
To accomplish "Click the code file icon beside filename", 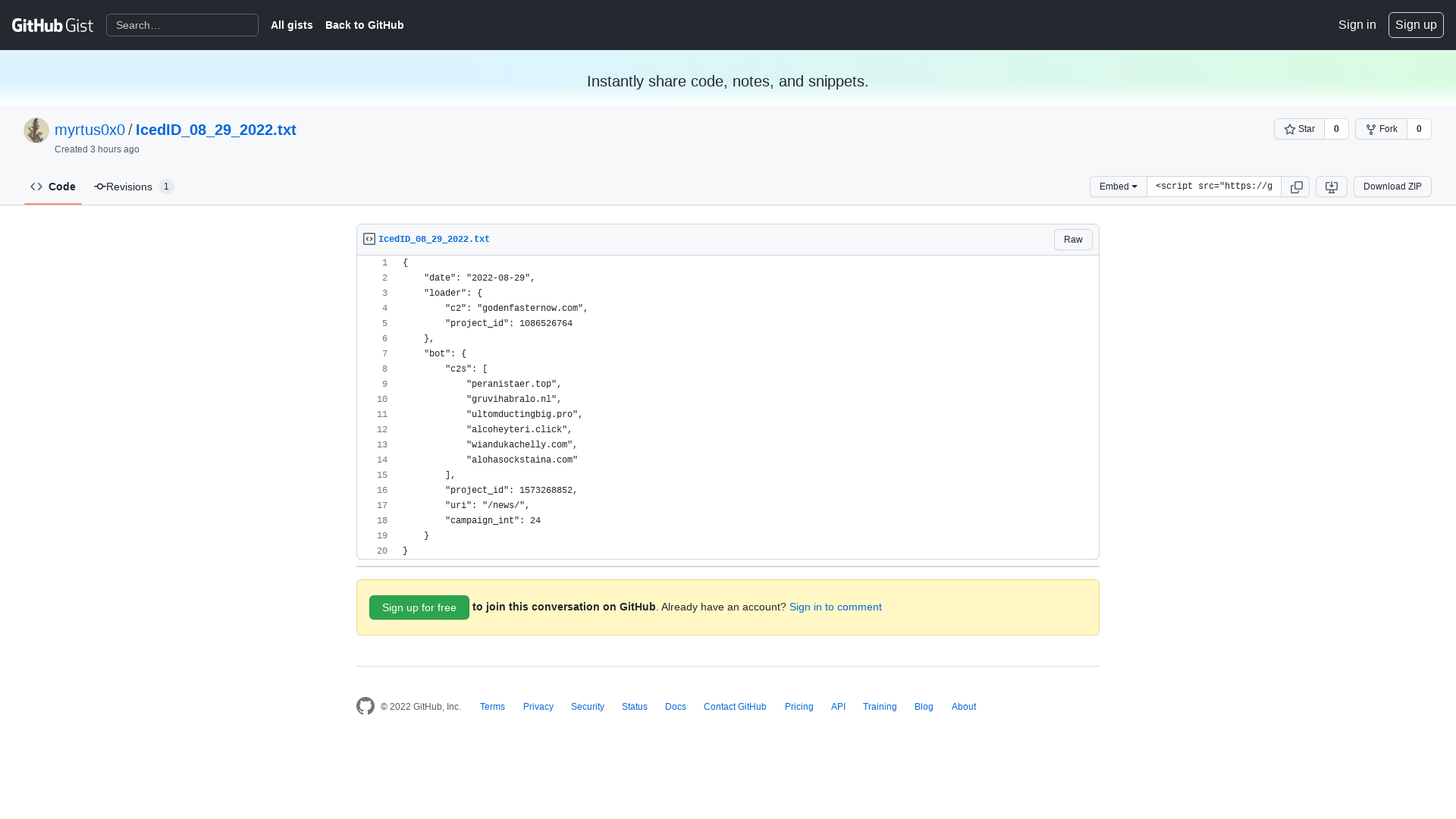I will click(369, 238).
